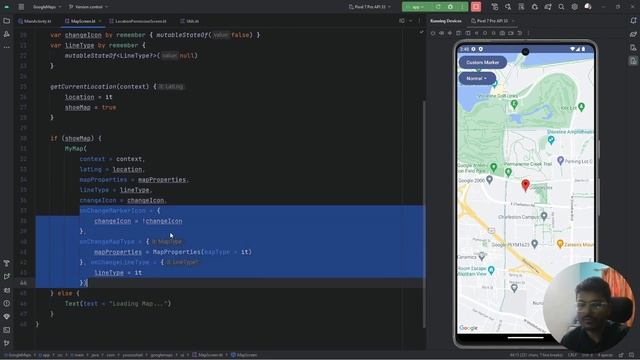Image resolution: width=640 pixels, height=360 pixels.
Task: Open the Pixel 7 Pro device selector dropdown
Action: pyautogui.click(x=370, y=7)
